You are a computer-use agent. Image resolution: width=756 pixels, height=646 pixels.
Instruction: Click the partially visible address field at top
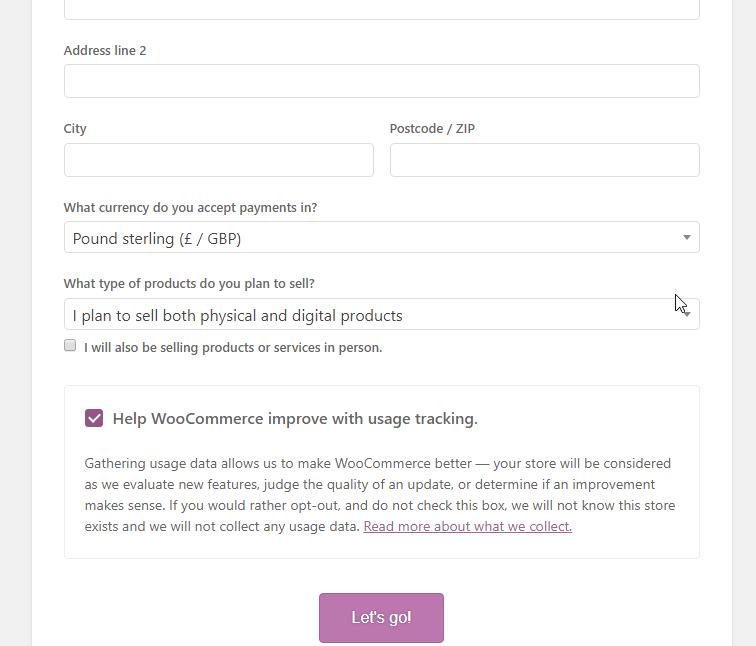tap(381, 9)
